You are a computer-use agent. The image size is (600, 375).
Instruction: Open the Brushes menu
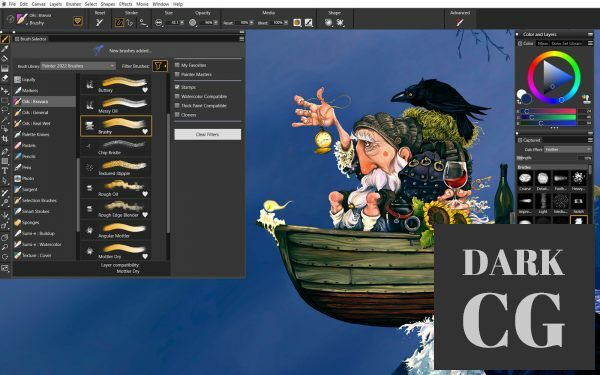[73, 4]
